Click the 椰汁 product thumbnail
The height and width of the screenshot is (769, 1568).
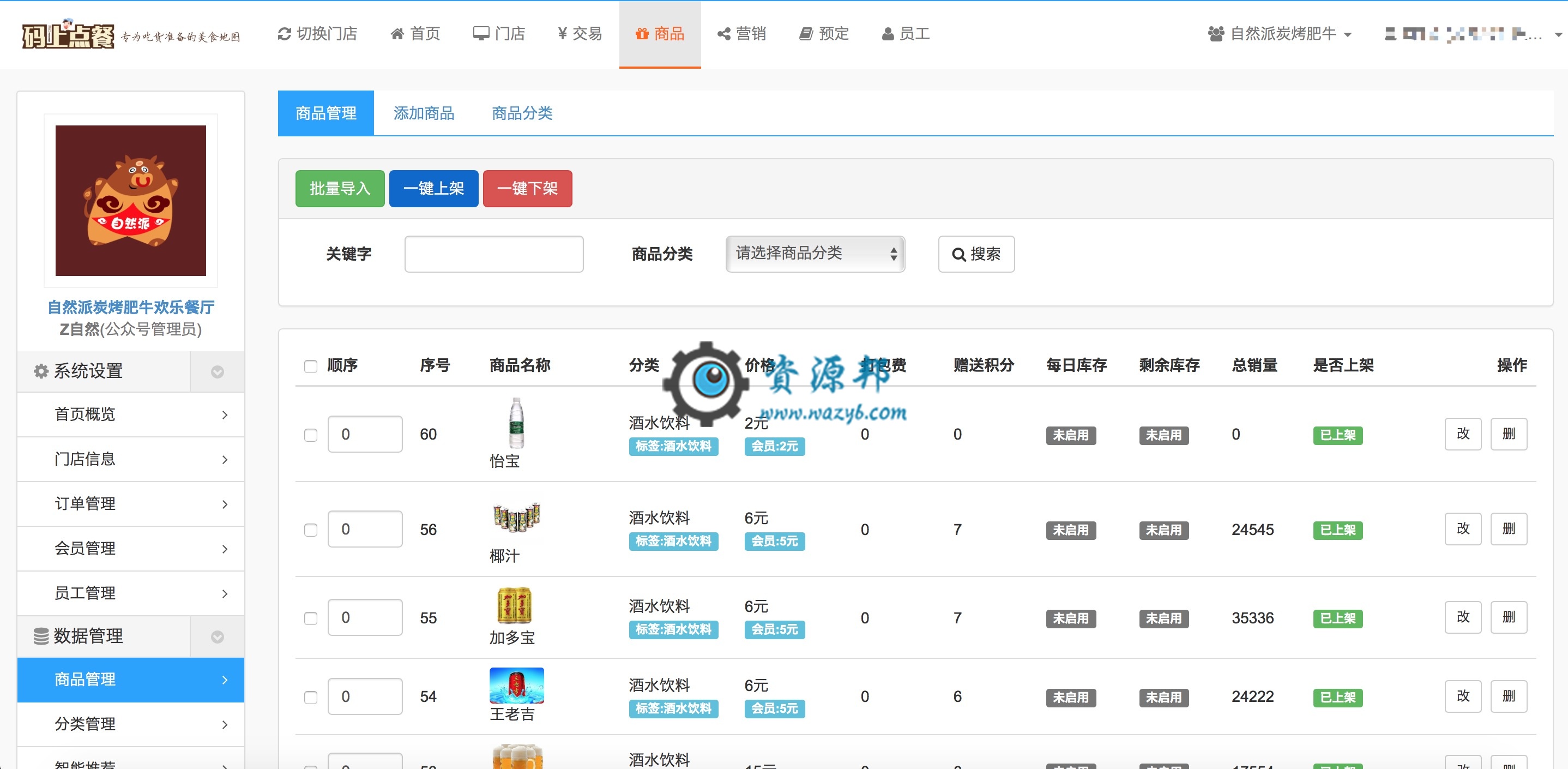(516, 517)
